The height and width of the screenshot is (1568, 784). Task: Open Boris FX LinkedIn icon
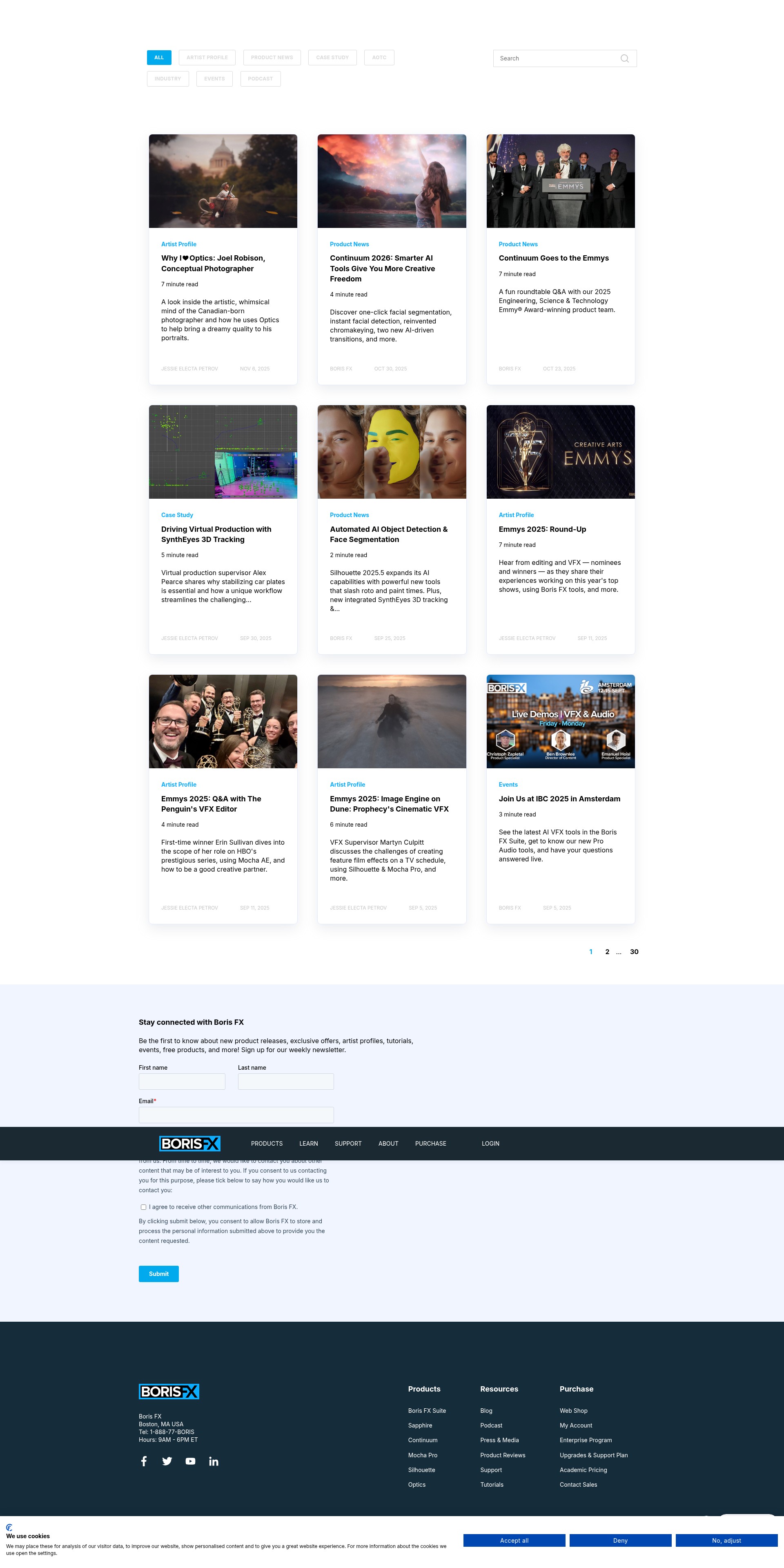pyautogui.click(x=214, y=1461)
